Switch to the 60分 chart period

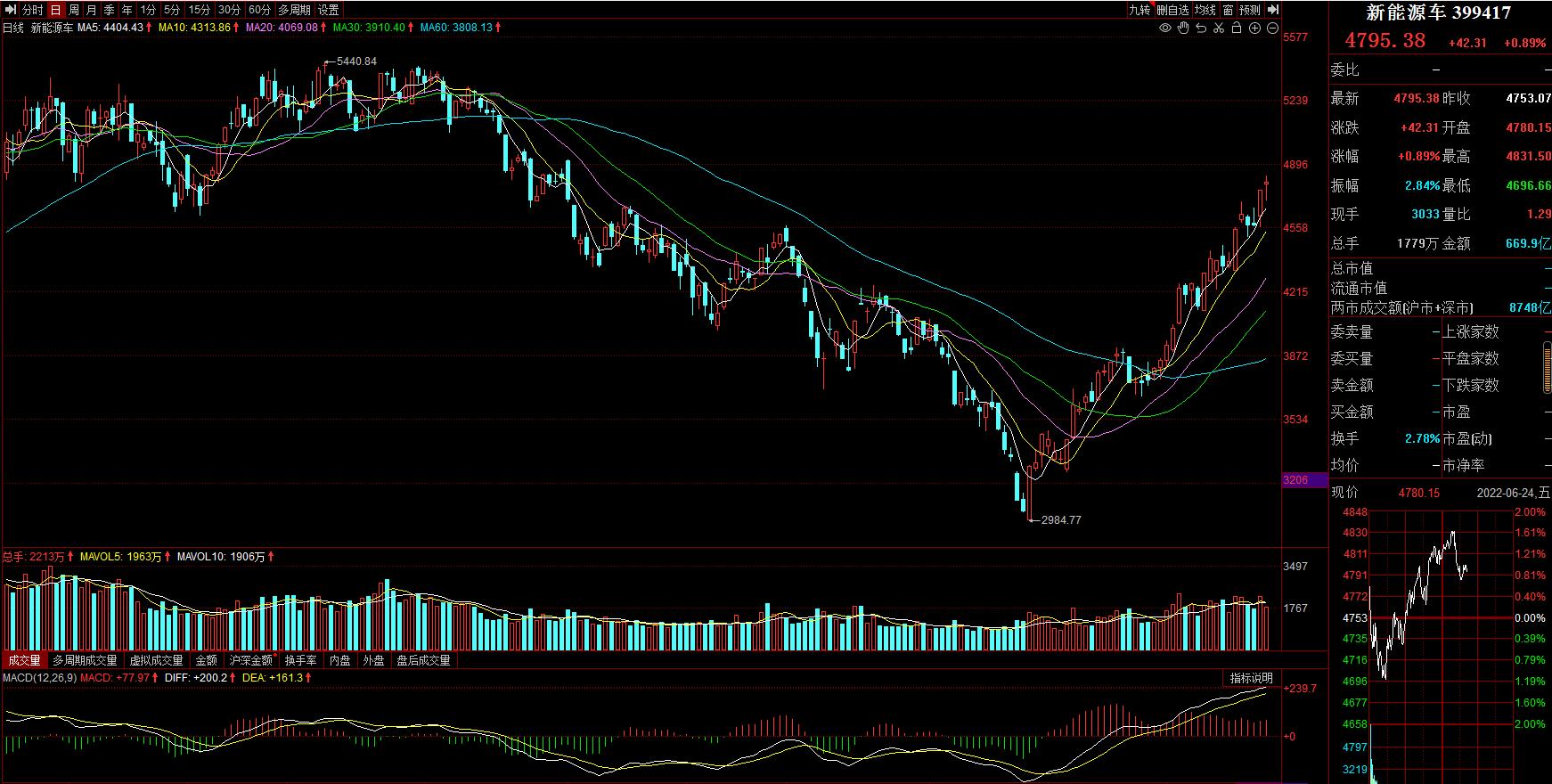pos(260,10)
